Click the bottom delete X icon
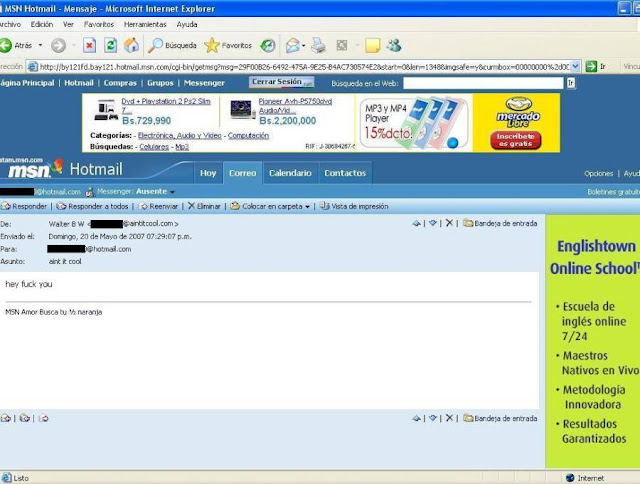 point(449,418)
